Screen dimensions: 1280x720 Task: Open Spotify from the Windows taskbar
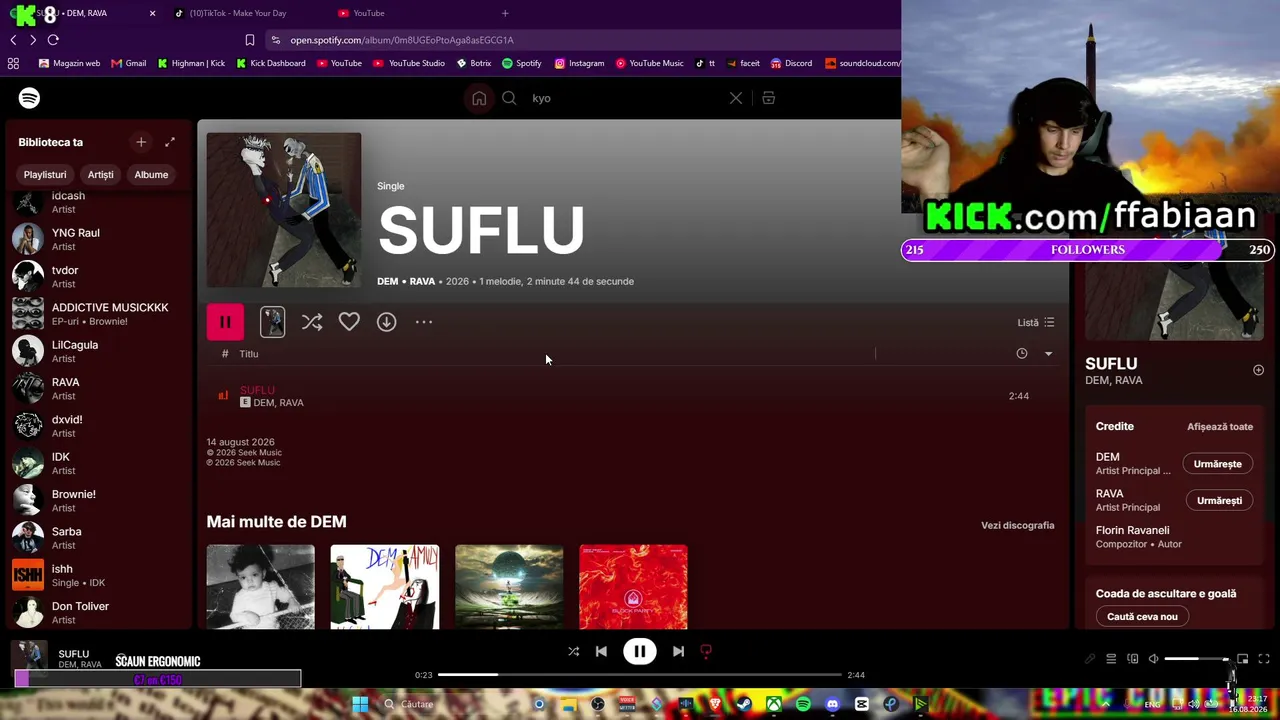(803, 704)
